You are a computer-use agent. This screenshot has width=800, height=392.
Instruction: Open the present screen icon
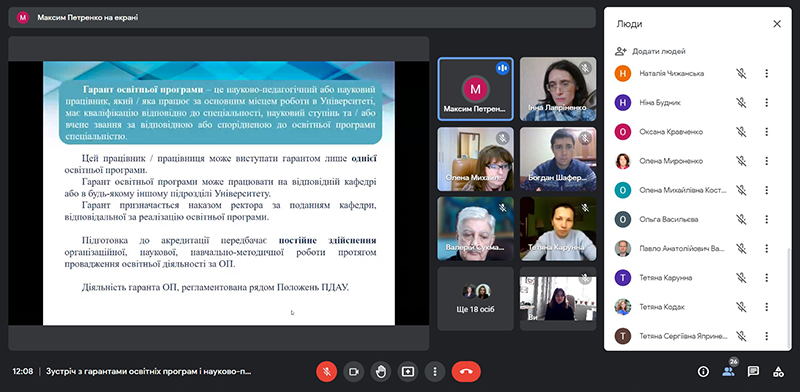click(408, 372)
